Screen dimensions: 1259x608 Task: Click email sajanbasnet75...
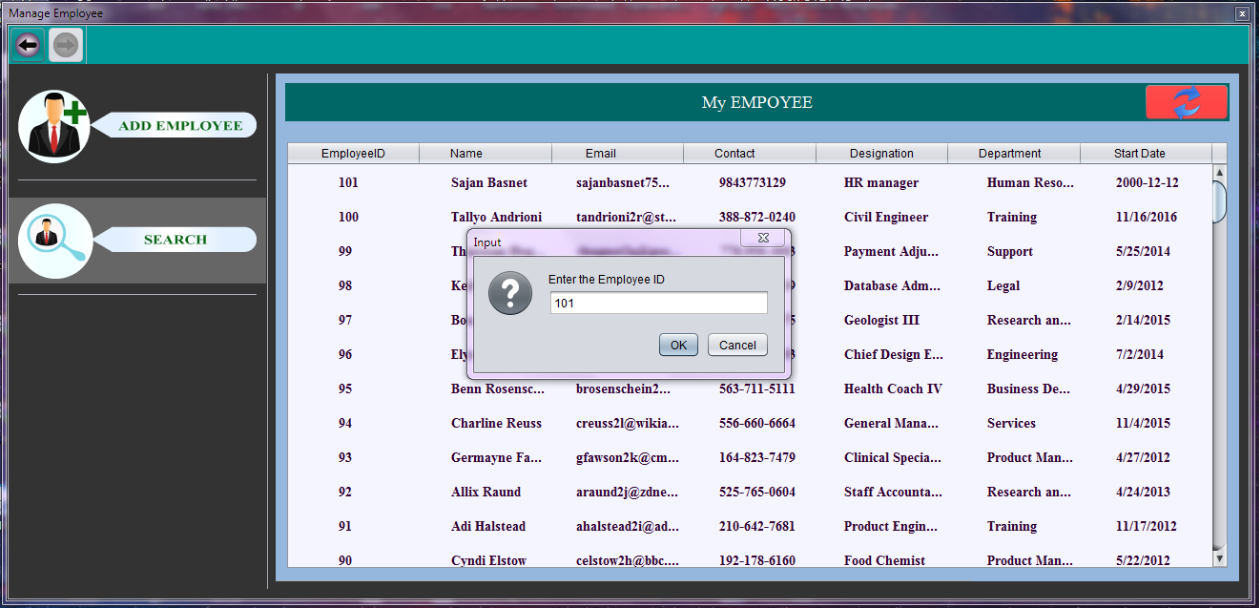pyautogui.click(x=623, y=183)
